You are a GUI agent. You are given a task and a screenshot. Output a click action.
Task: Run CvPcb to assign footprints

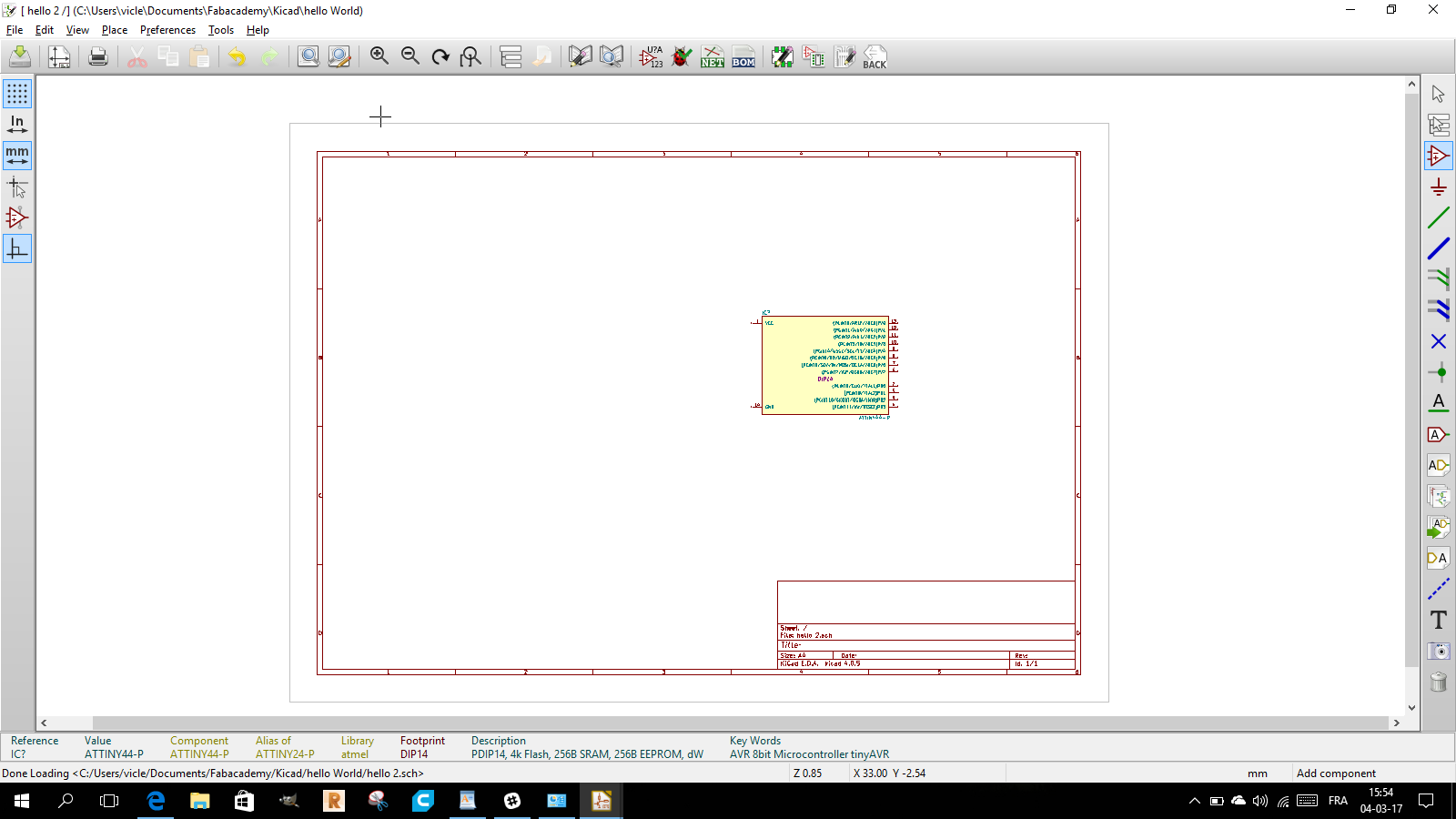click(x=814, y=57)
